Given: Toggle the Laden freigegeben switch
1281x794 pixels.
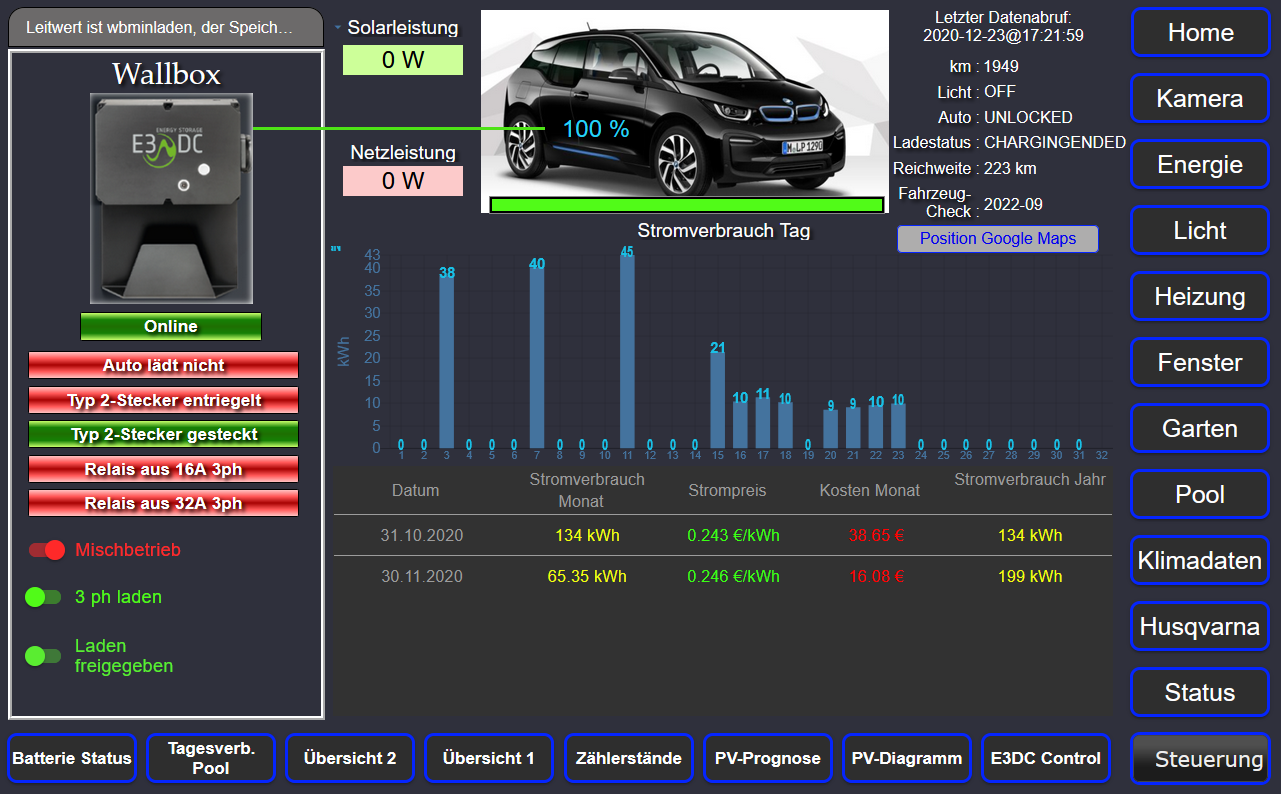Looking at the screenshot, I should 43,656.
